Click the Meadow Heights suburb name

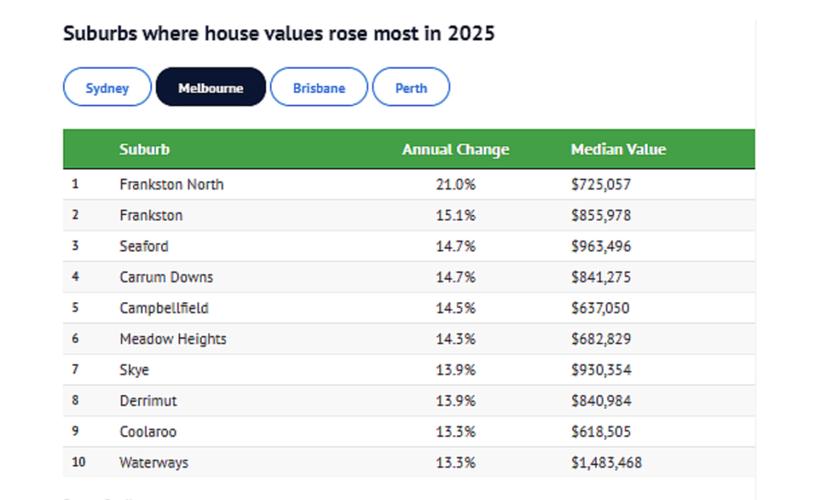[x=173, y=339]
